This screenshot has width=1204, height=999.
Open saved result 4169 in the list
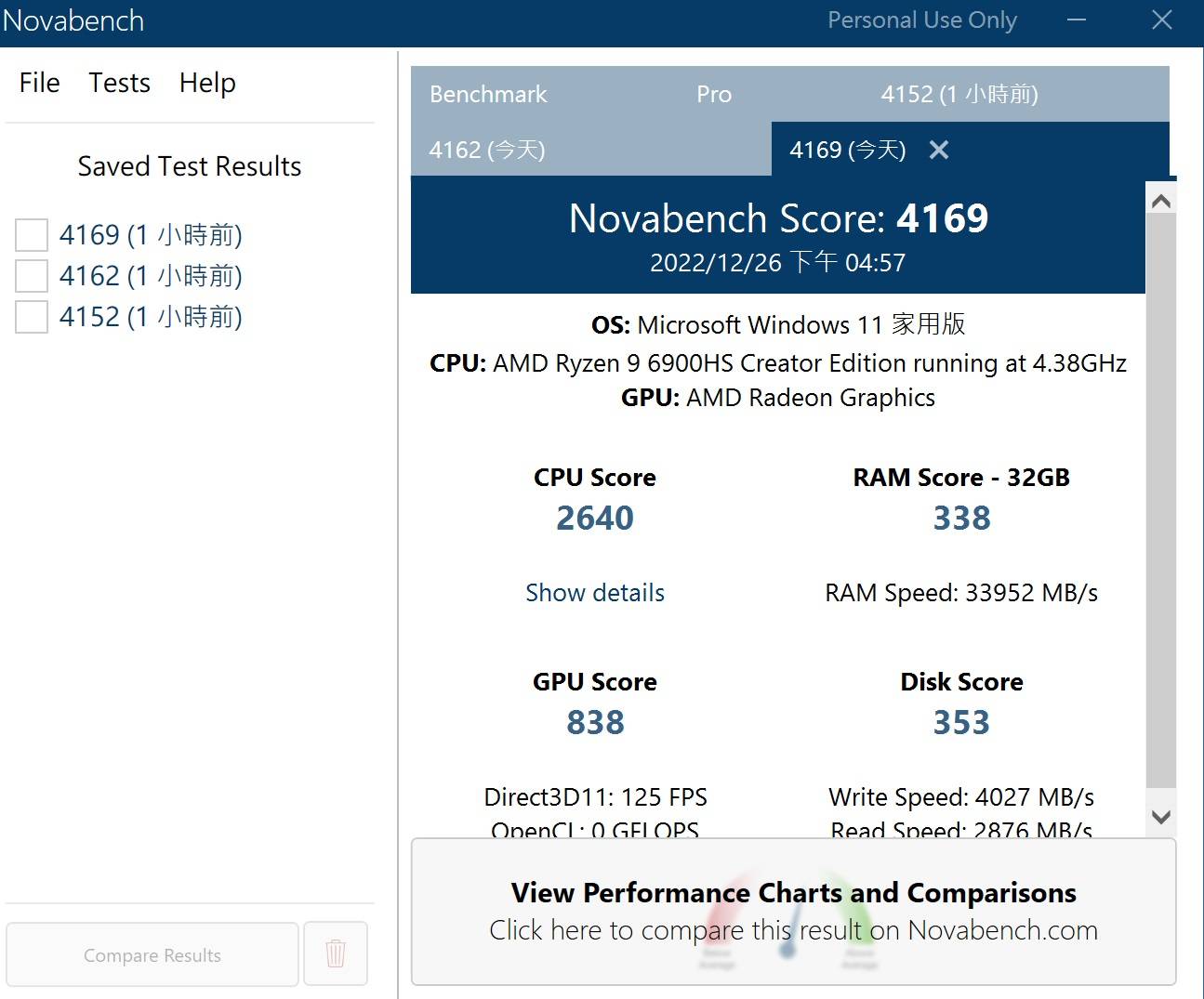click(151, 235)
